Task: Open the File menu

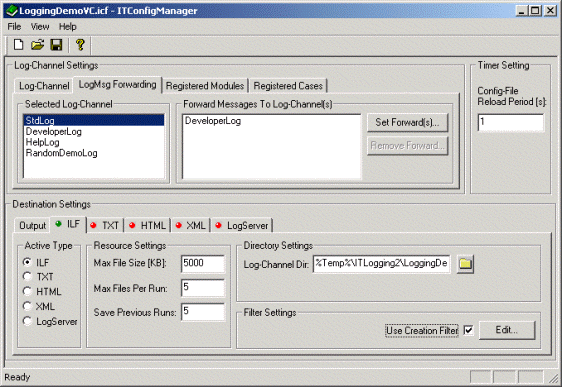Action: tap(14, 27)
